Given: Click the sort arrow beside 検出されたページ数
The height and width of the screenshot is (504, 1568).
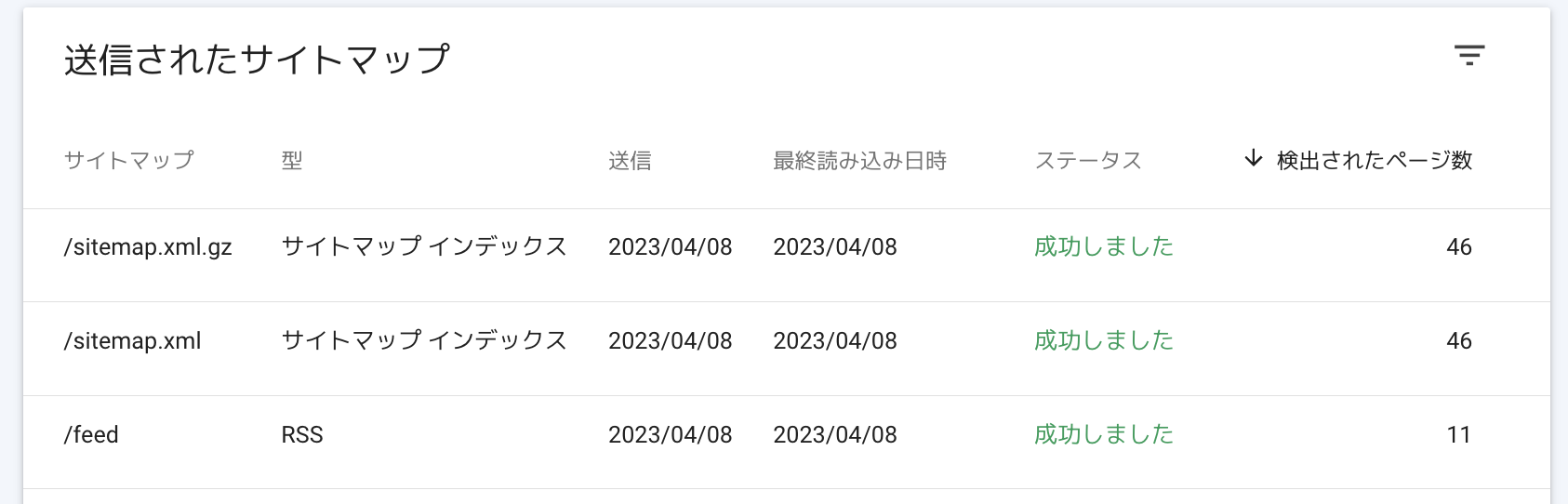Looking at the screenshot, I should (1254, 159).
